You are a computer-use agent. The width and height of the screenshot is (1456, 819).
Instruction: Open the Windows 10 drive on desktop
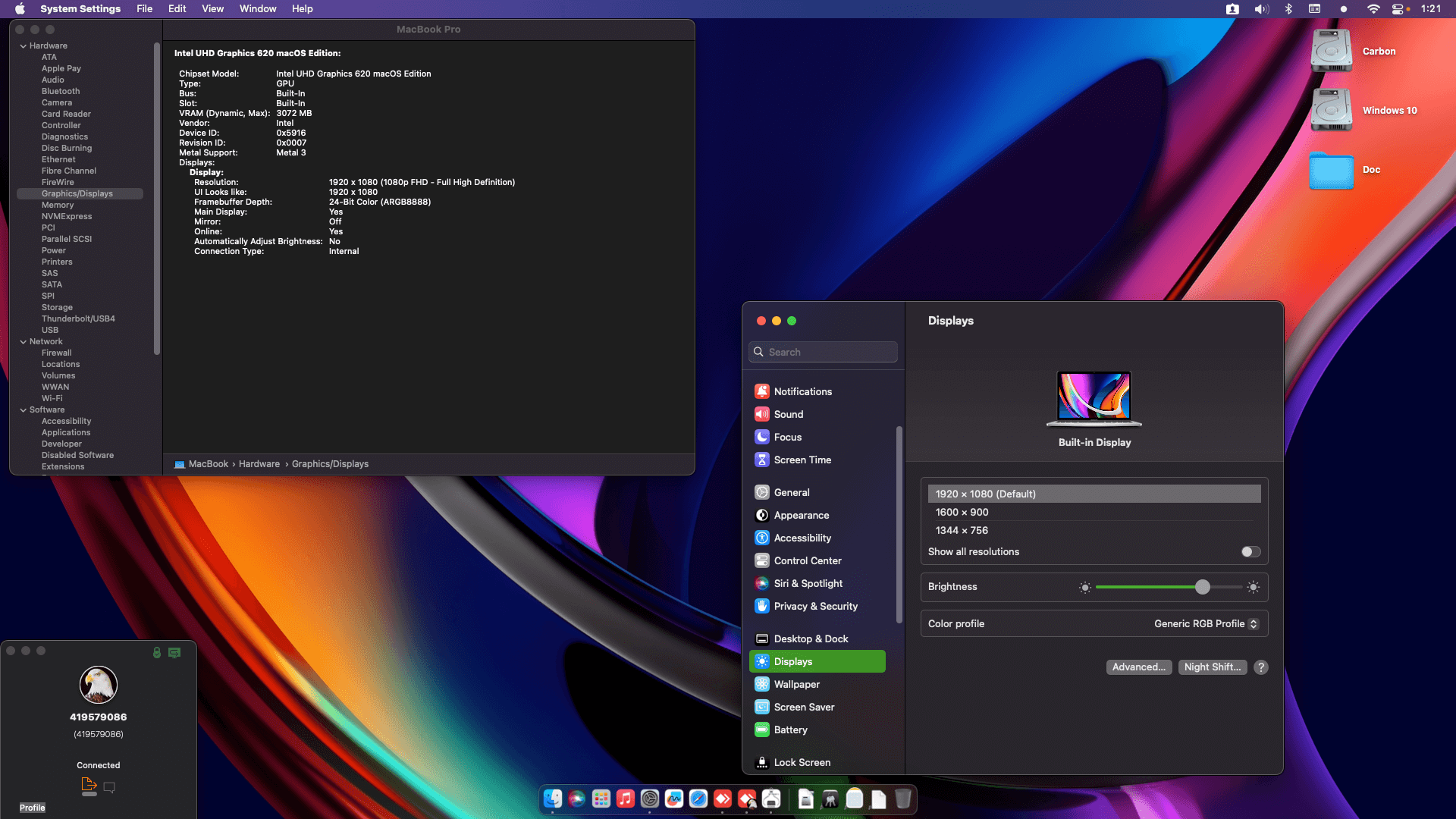tap(1332, 111)
